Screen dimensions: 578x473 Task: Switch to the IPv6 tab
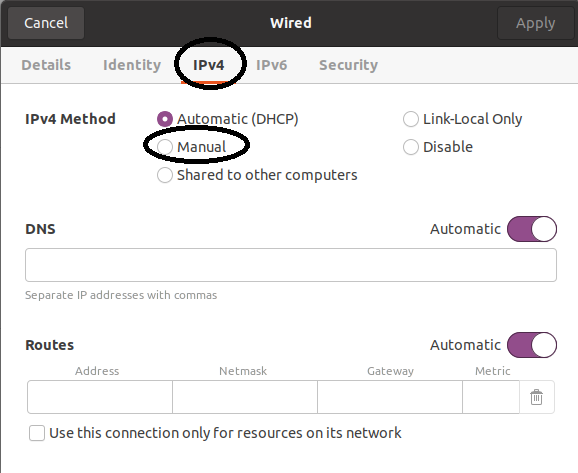coord(271,65)
